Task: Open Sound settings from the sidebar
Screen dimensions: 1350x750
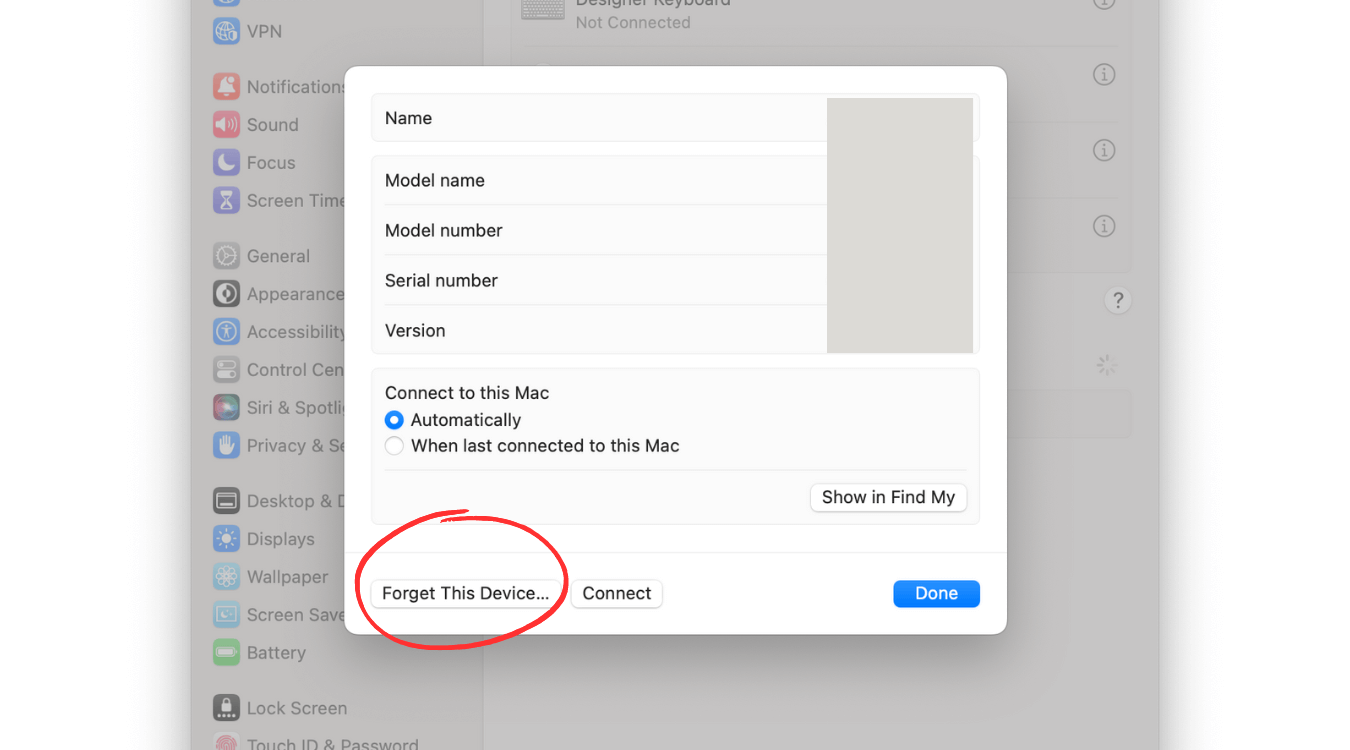Action: point(226,124)
